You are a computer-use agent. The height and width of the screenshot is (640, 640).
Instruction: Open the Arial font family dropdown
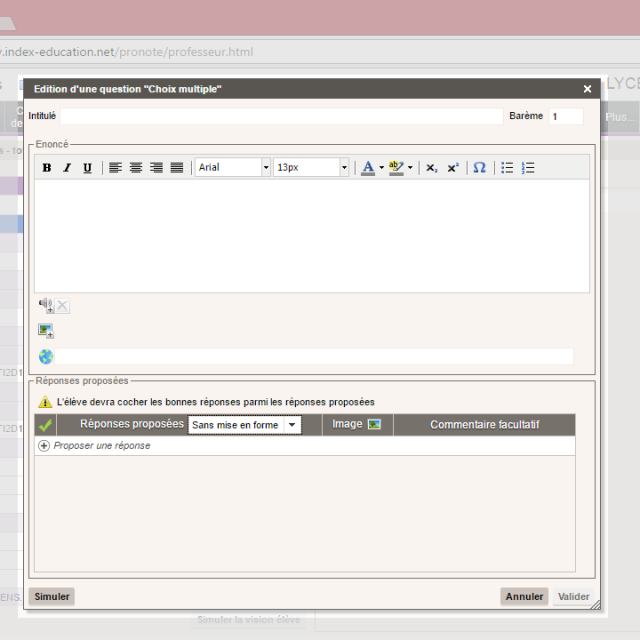pyautogui.click(x=233, y=168)
